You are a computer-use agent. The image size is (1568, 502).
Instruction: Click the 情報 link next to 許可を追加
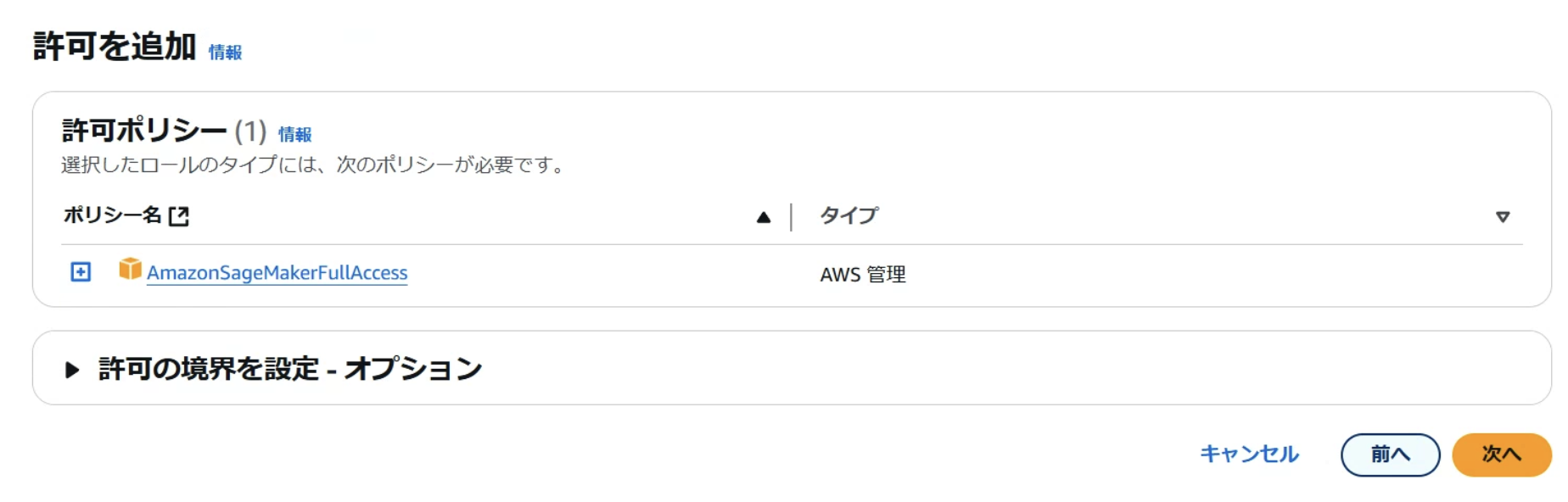click(x=224, y=53)
